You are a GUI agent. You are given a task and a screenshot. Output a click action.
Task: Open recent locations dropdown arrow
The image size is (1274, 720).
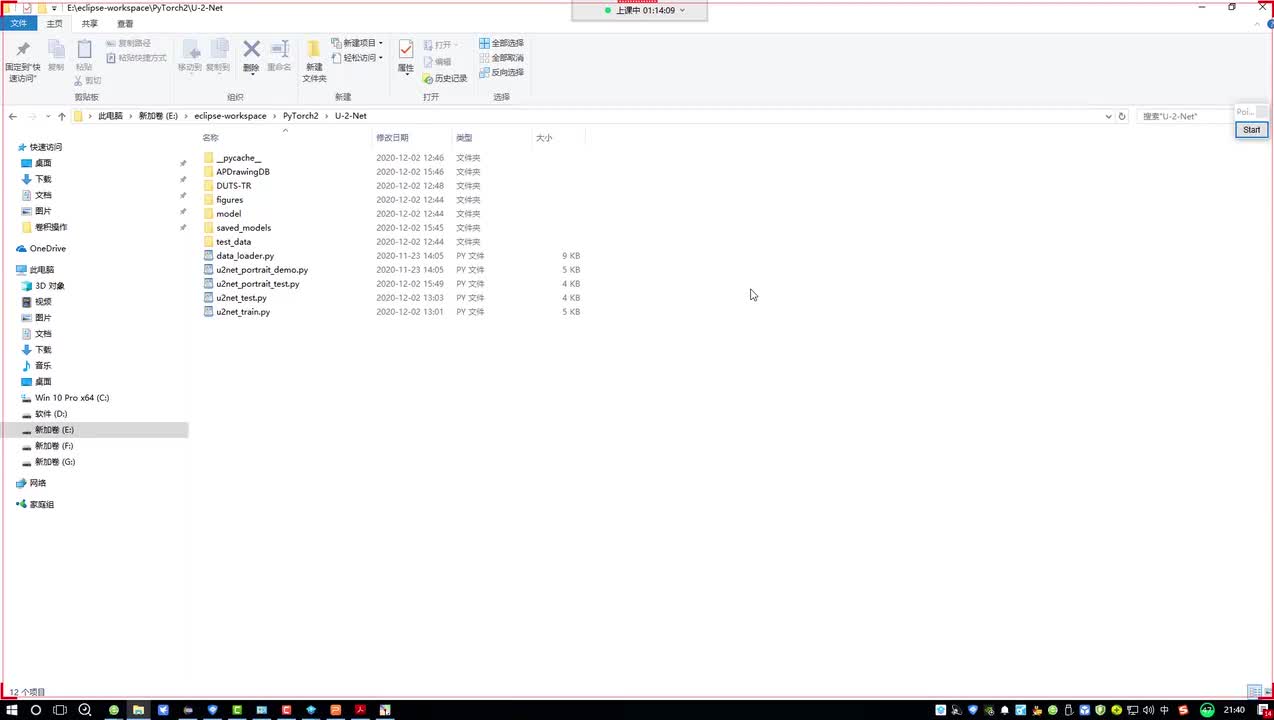48,117
